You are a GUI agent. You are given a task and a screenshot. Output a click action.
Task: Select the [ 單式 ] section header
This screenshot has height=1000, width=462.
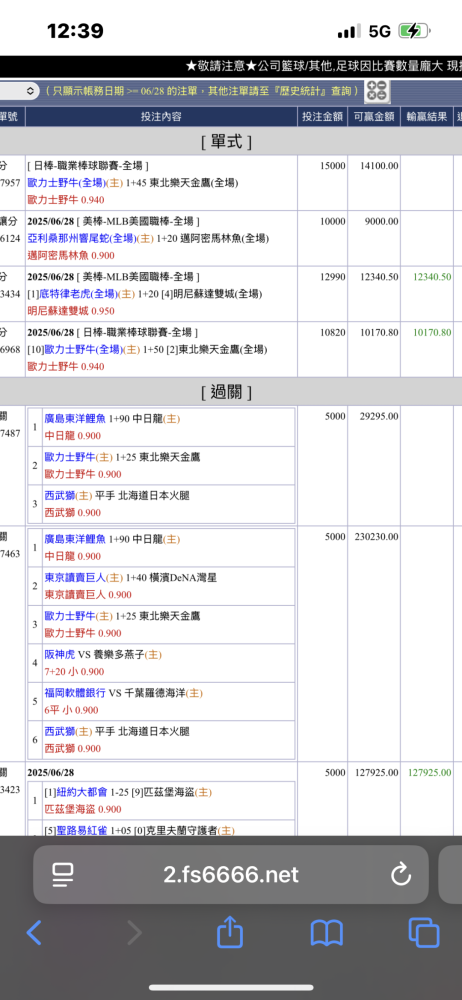(x=227, y=142)
